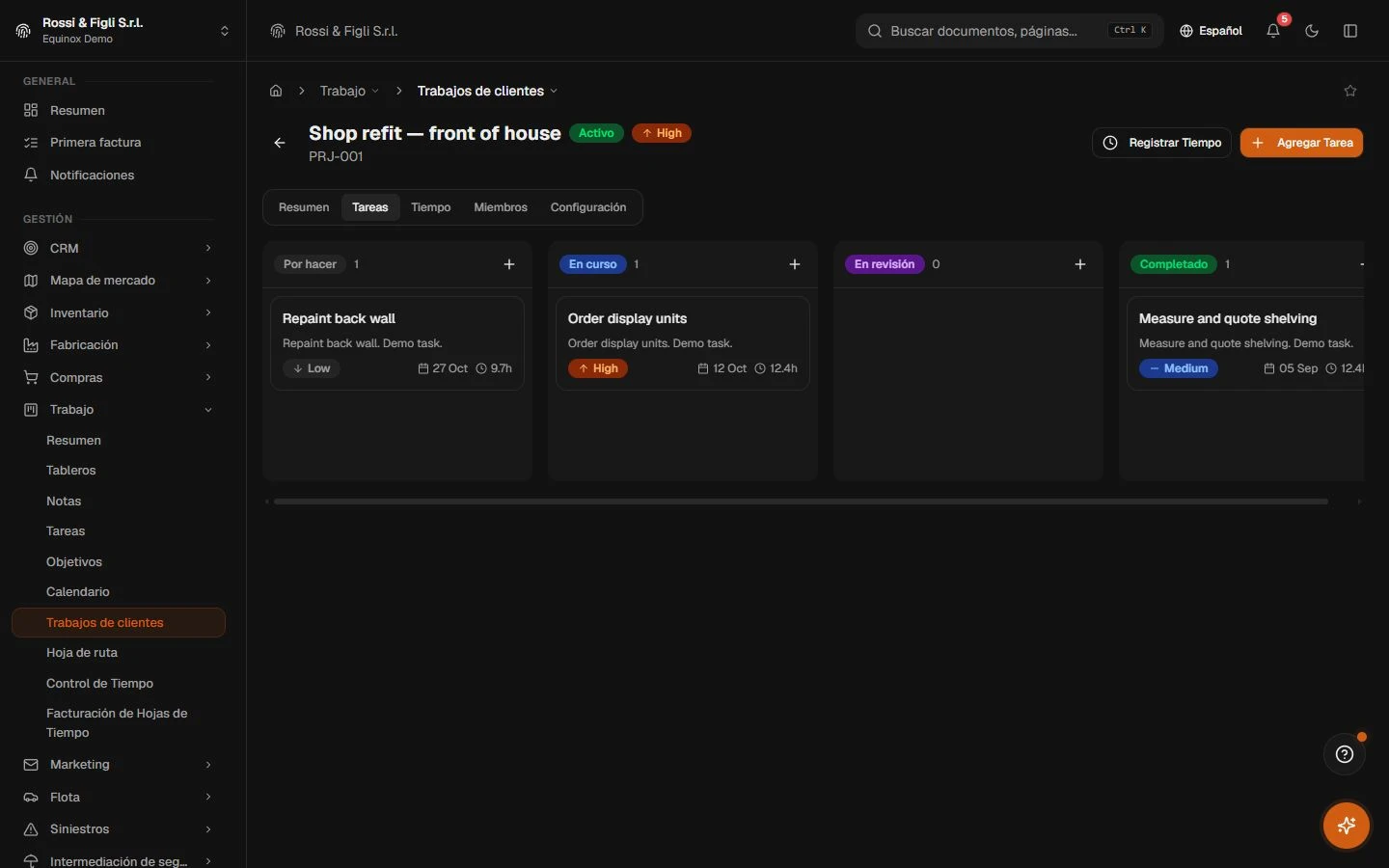Expand the Siniestros chevron
Screen dimensions: 1389x868
[x=208, y=829]
